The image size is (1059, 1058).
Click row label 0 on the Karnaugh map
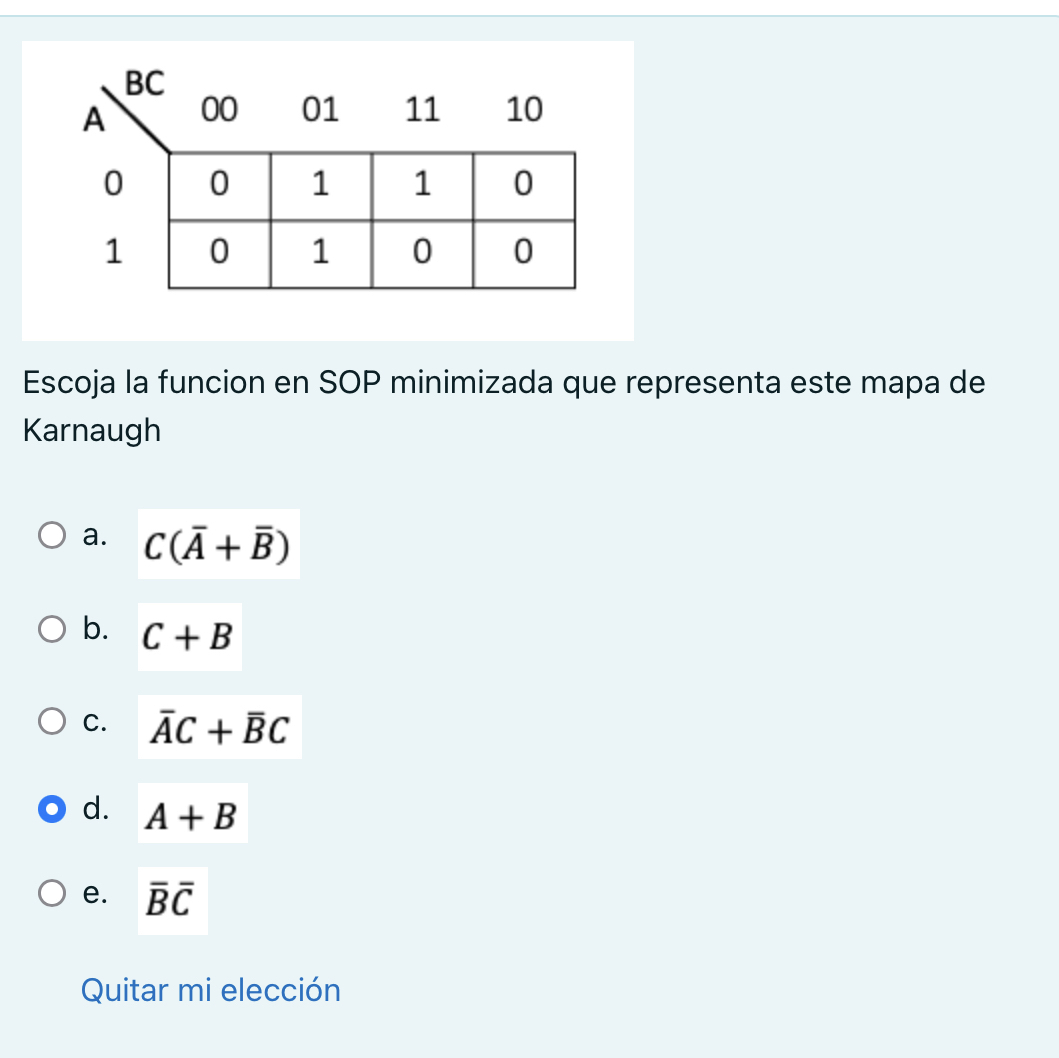point(113,184)
